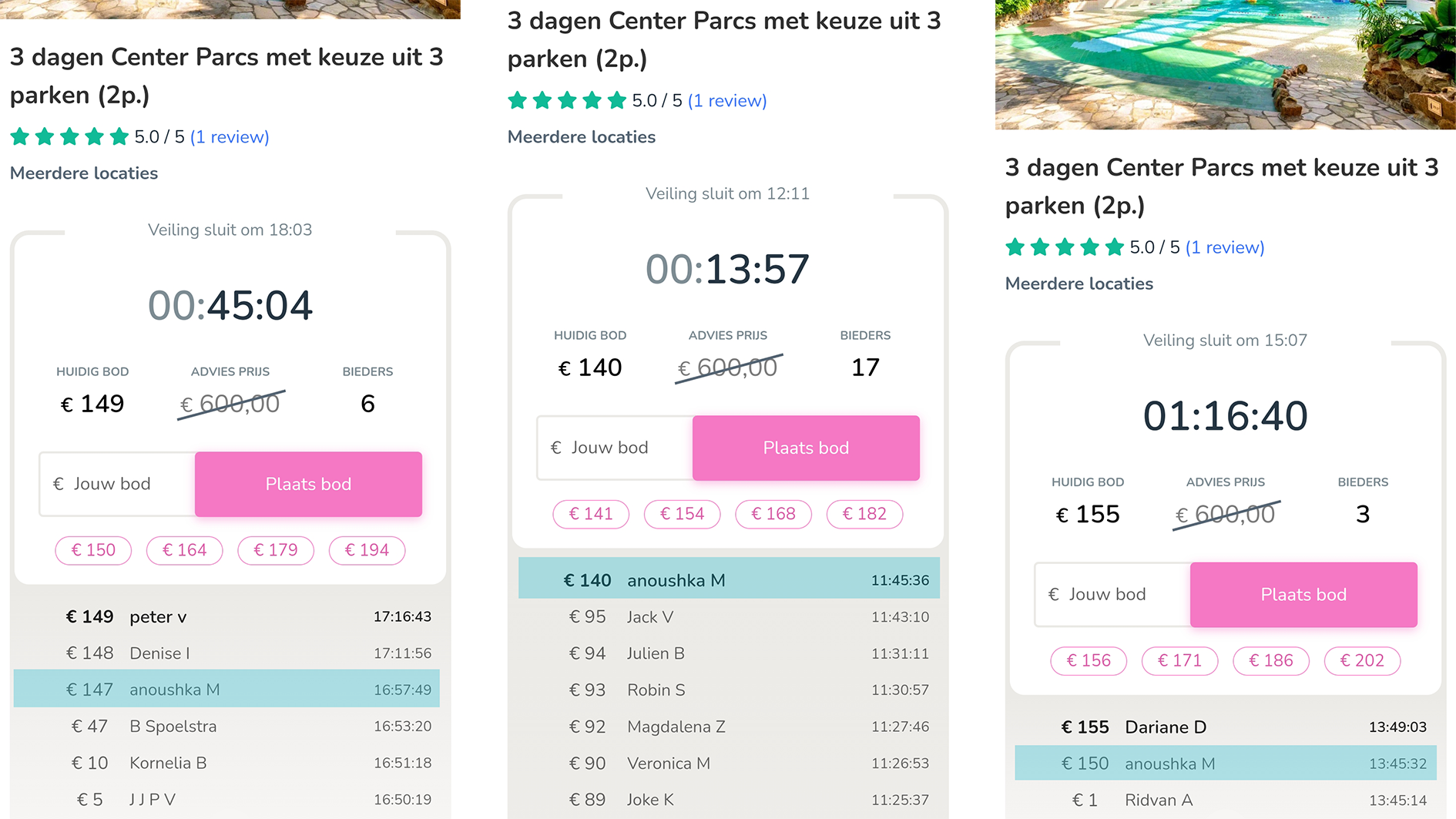Viewport: 1456px width, 819px height.
Task: Pick the € 194 quick bid chip
Action: point(367,550)
